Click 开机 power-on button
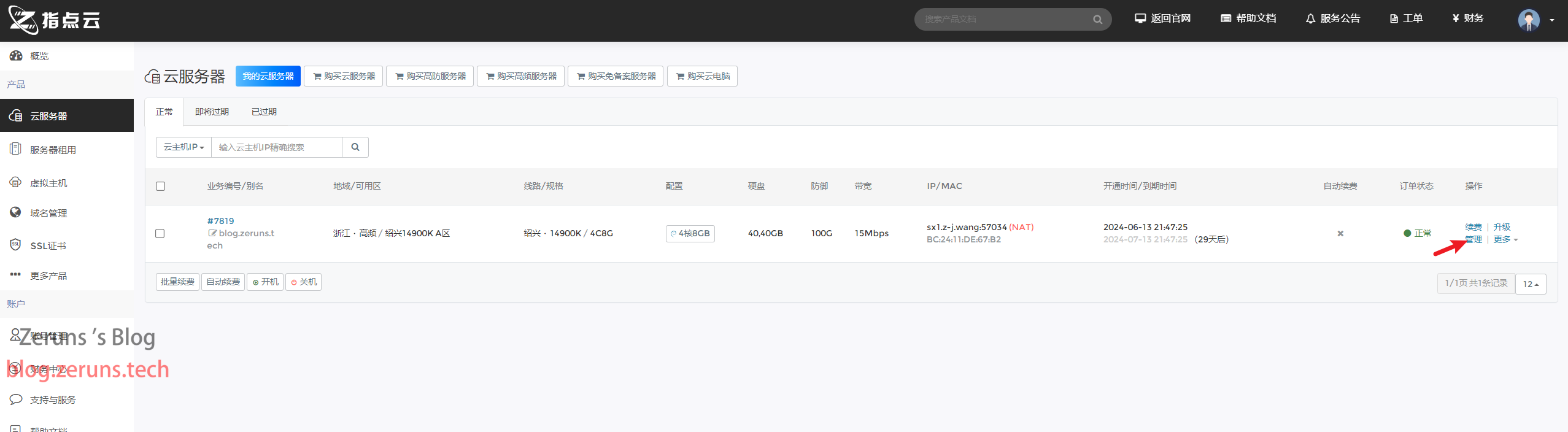Viewport: 1568px width, 432px height. [265, 282]
